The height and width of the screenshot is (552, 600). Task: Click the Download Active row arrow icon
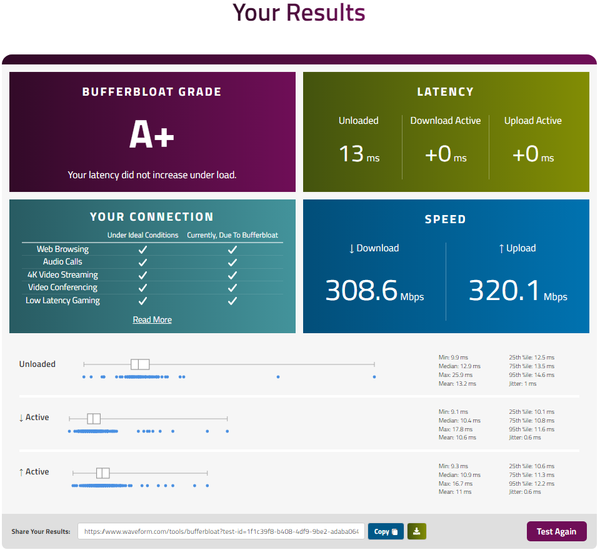click(21, 418)
